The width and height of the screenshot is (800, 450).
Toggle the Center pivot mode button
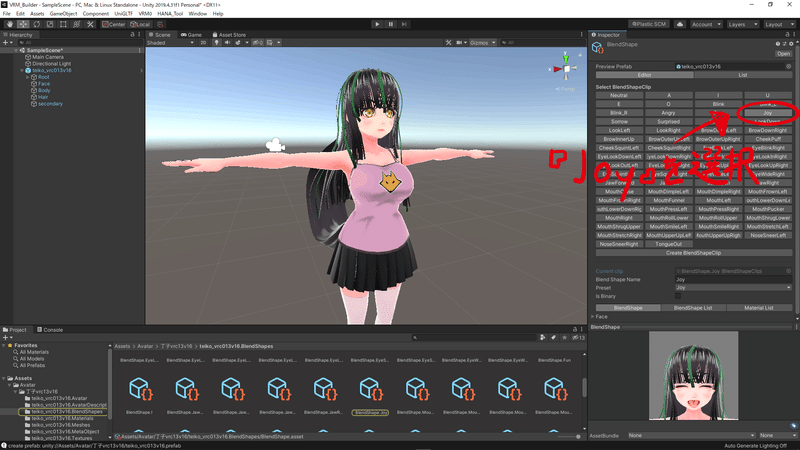113,24
